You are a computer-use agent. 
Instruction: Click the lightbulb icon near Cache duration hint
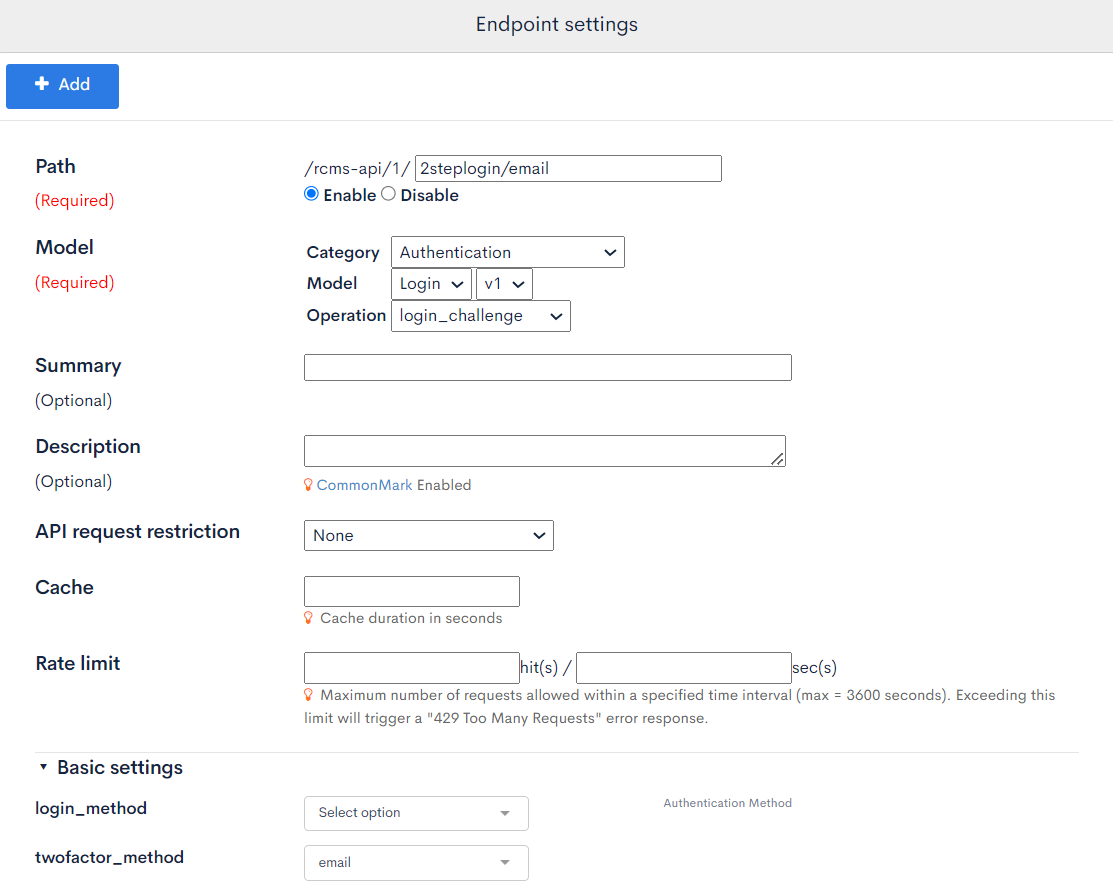[x=308, y=618]
